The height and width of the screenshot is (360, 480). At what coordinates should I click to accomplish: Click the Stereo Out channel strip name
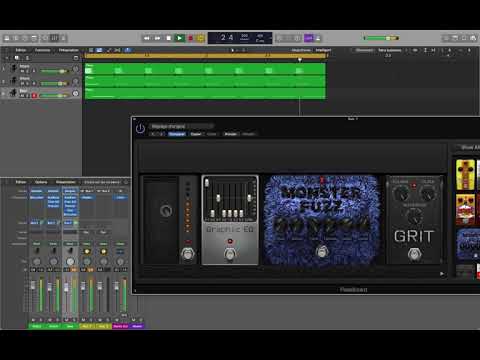click(120, 326)
